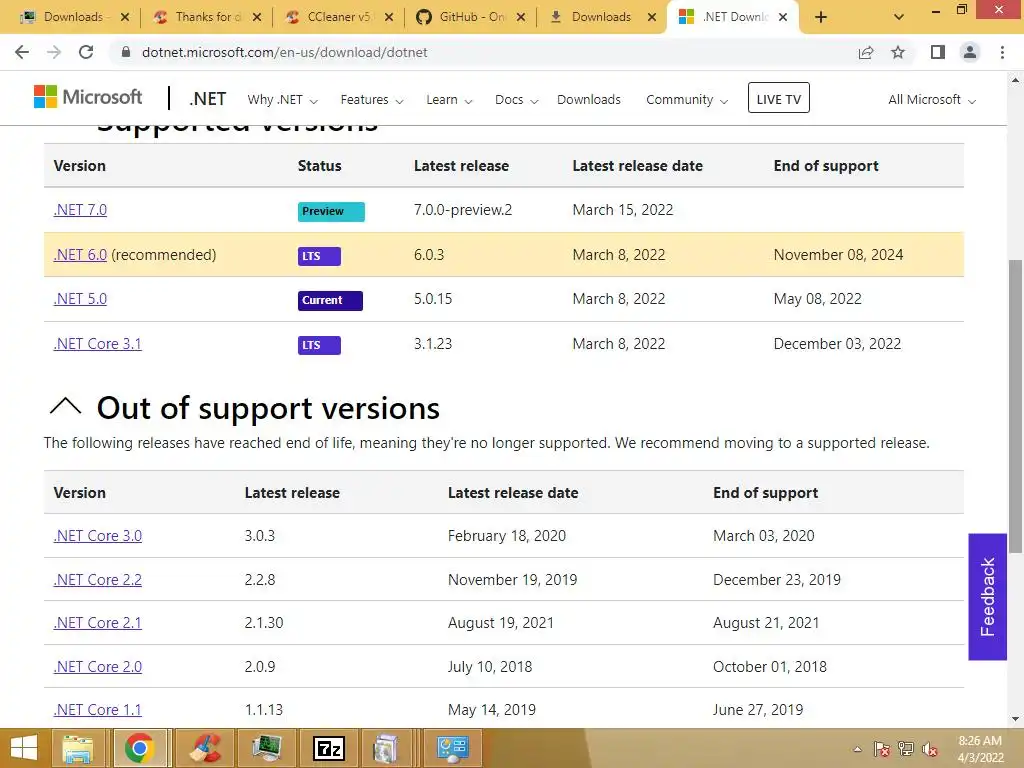This screenshot has height=768, width=1024.
Task: Show hidden tray icons arrow
Action: [x=857, y=749]
